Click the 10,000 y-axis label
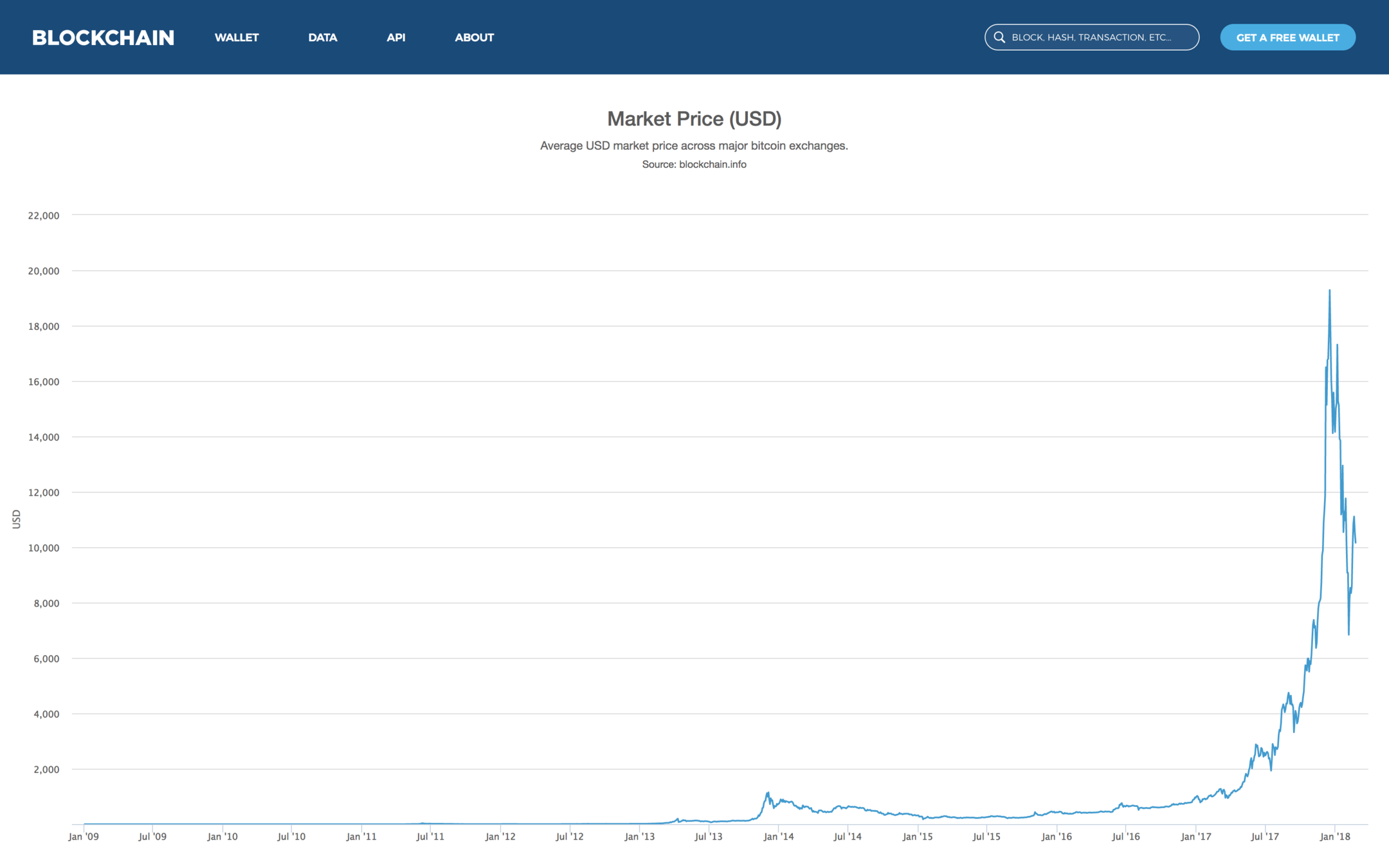This screenshot has width=1389, height=868. pyautogui.click(x=44, y=548)
